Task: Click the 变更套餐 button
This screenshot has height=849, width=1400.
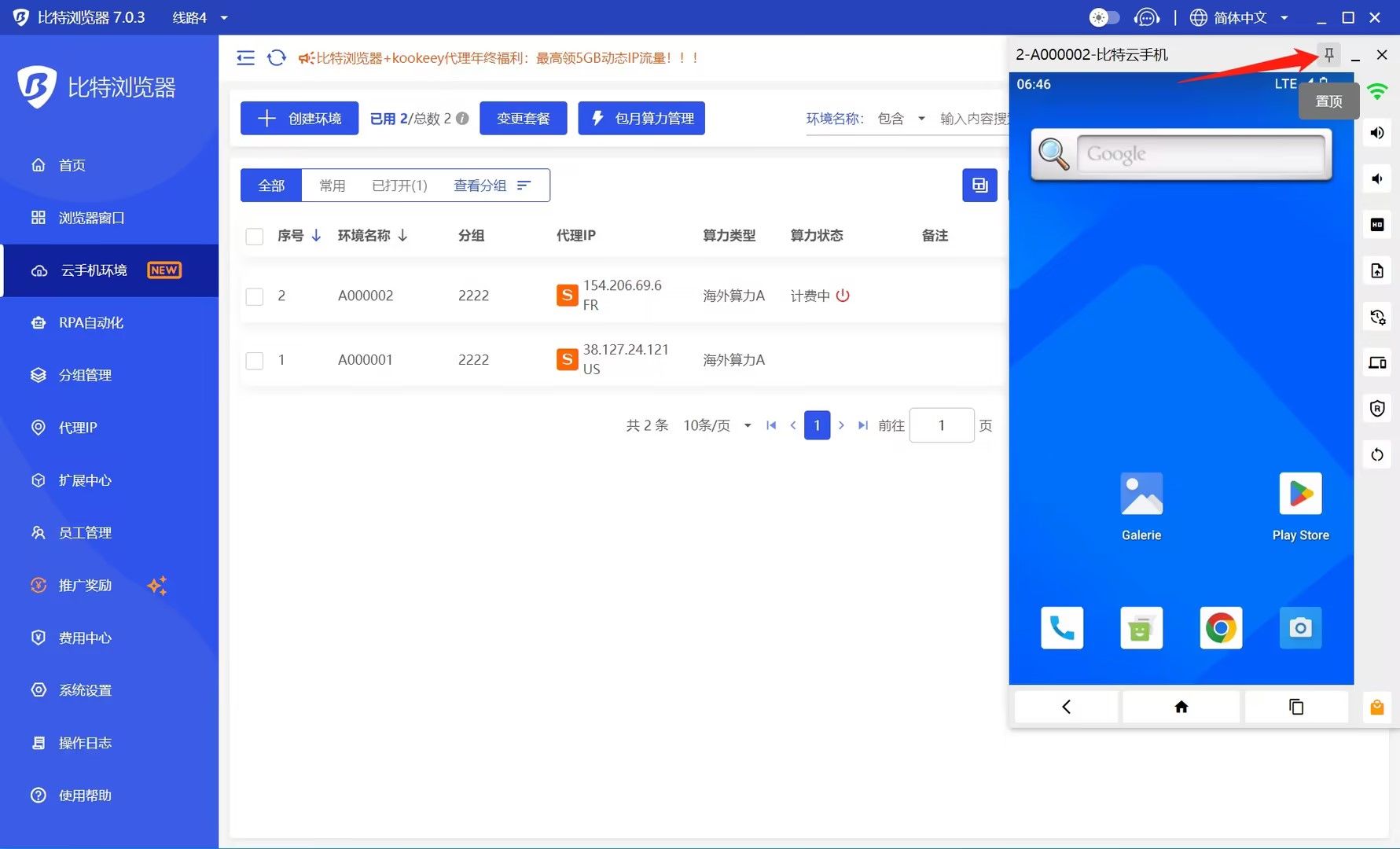Action: tap(523, 119)
